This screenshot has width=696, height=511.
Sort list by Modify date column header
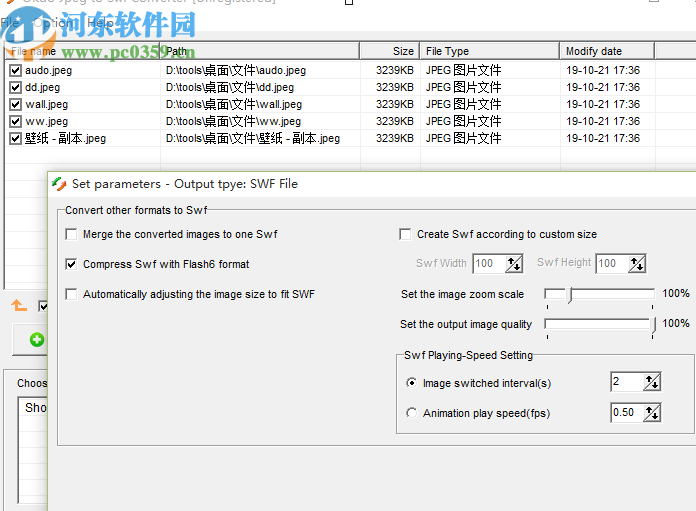(x=607, y=51)
